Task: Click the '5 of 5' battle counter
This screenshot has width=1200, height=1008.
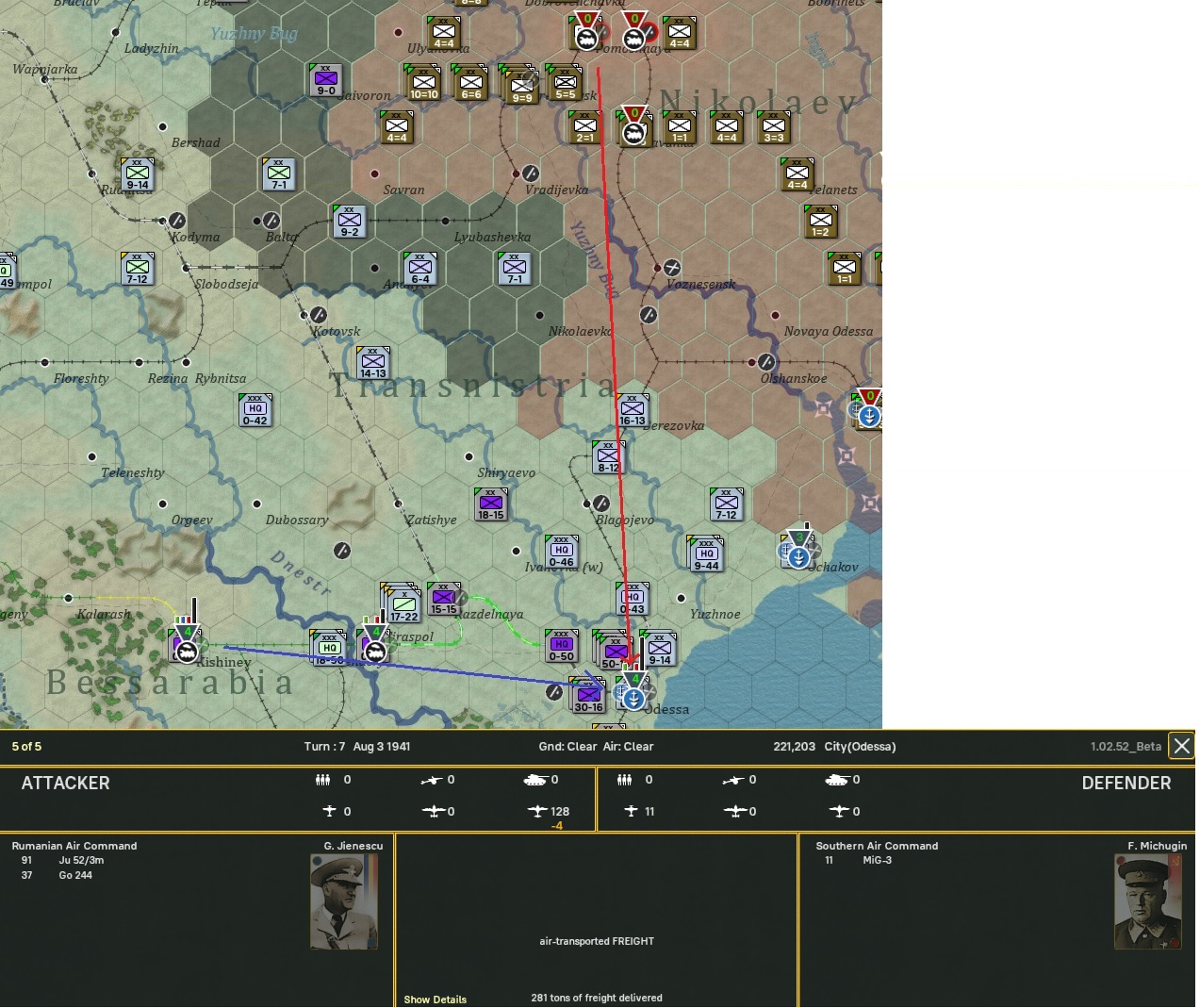Action: tap(26, 747)
